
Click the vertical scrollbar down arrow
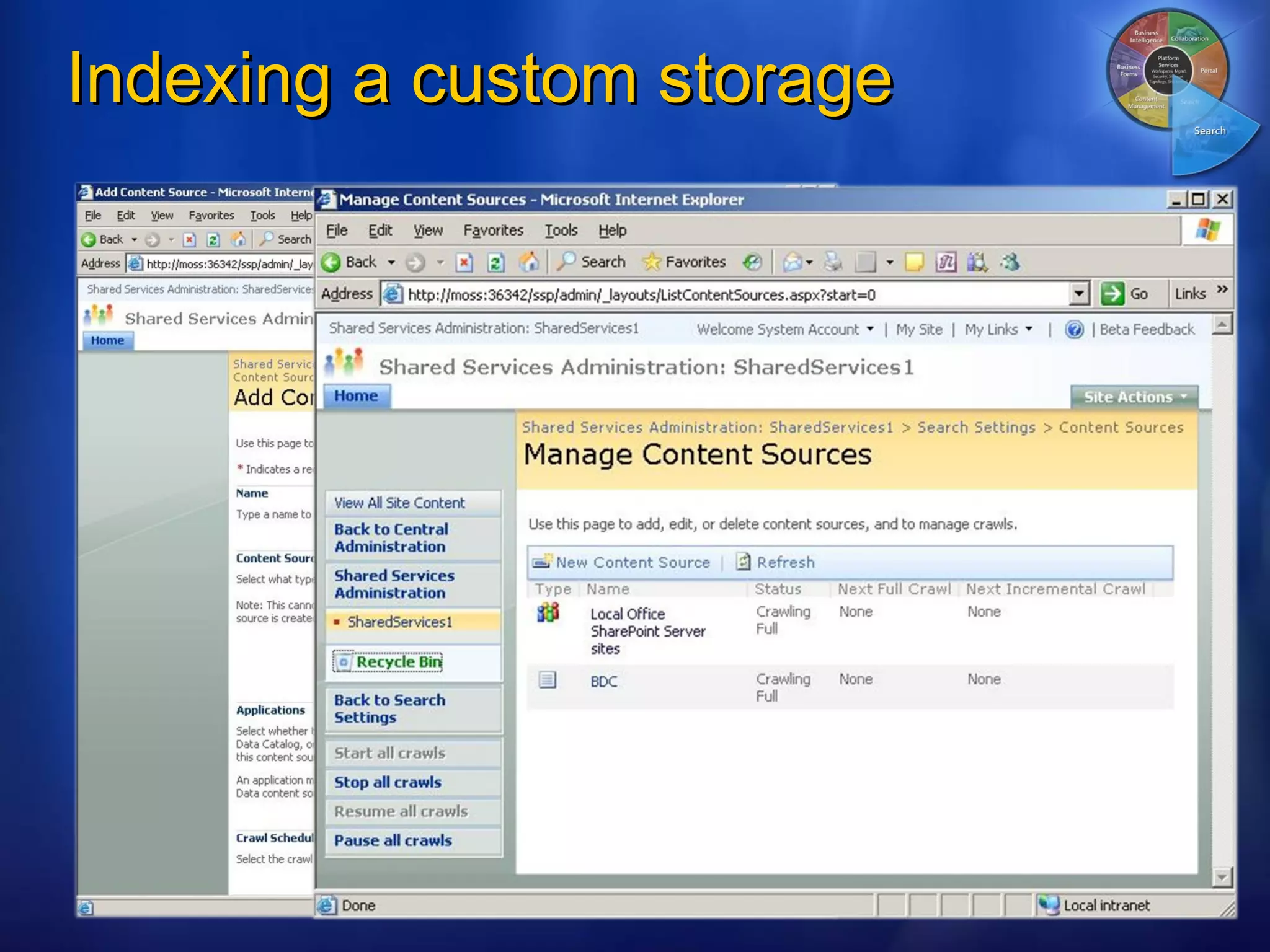pyautogui.click(x=1222, y=877)
